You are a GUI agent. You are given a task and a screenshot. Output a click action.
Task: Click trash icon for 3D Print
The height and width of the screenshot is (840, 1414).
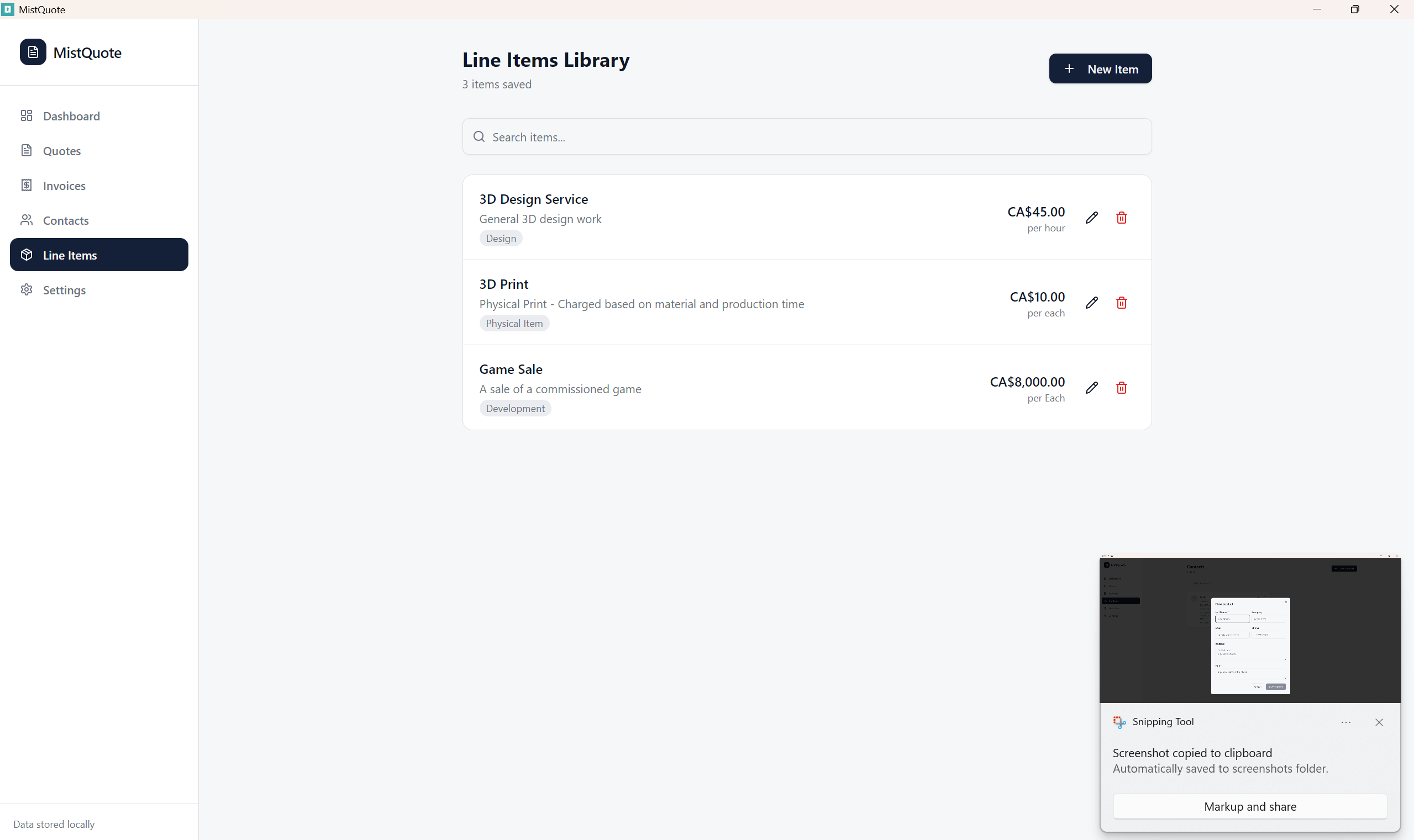[1121, 303]
